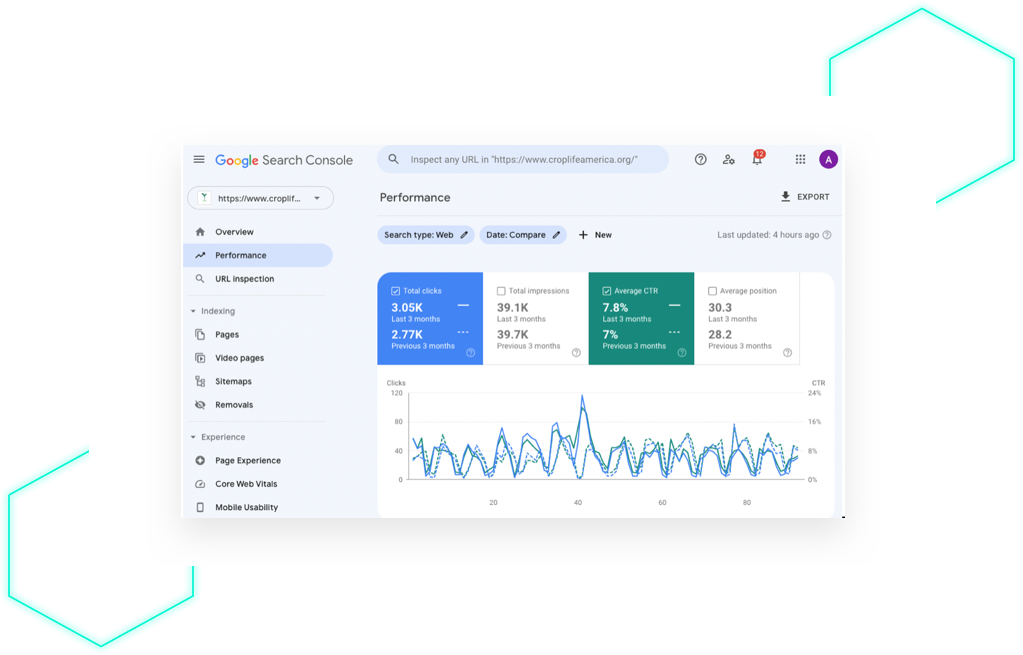Click the URL inspection magnifier icon
This screenshot has width=1023, height=655.
pyautogui.click(x=200, y=279)
